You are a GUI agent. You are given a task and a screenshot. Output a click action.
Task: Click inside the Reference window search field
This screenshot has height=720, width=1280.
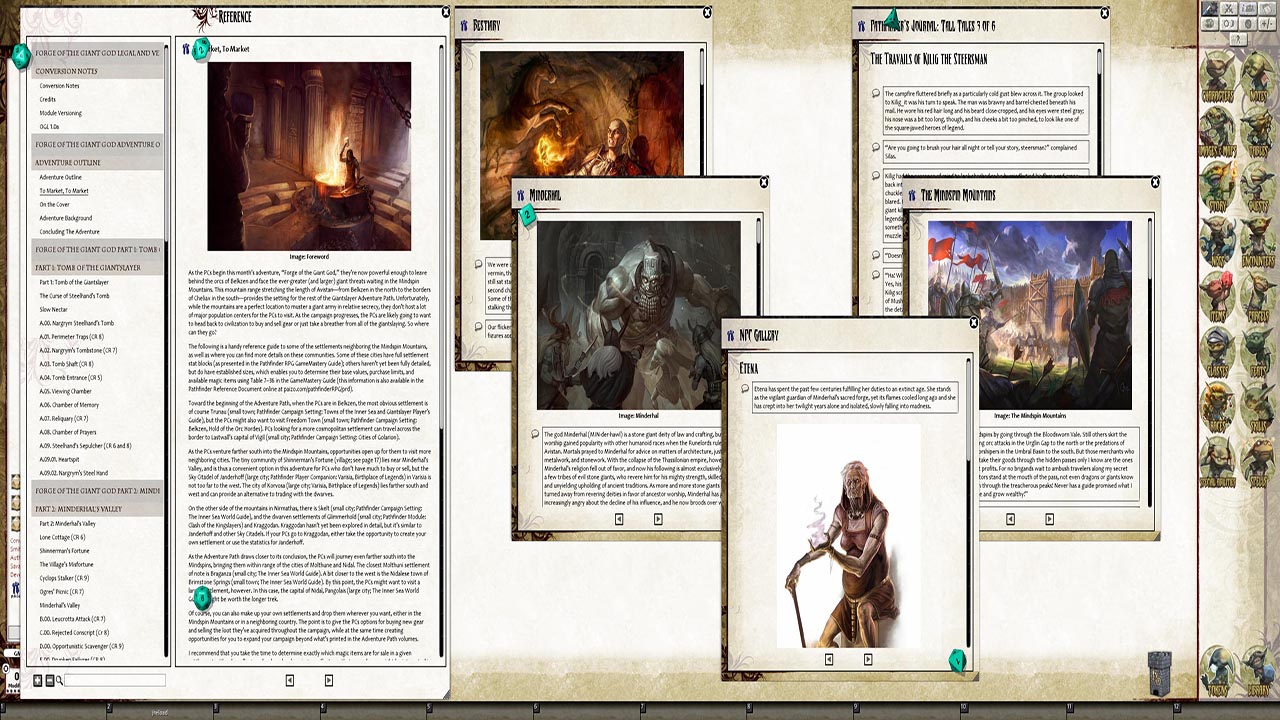tap(115, 680)
